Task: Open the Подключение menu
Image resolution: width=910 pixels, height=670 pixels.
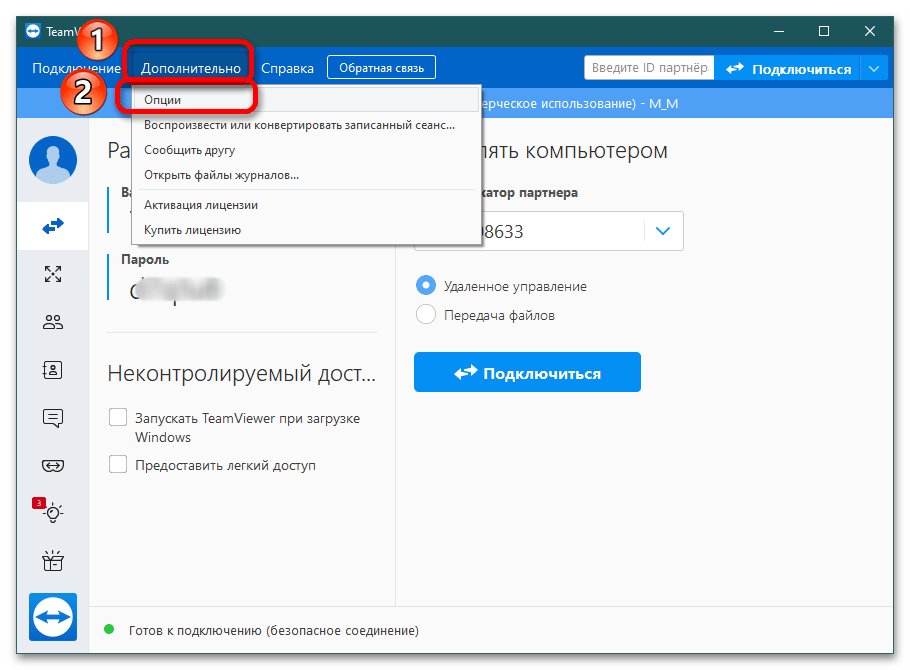Action: click(x=76, y=69)
